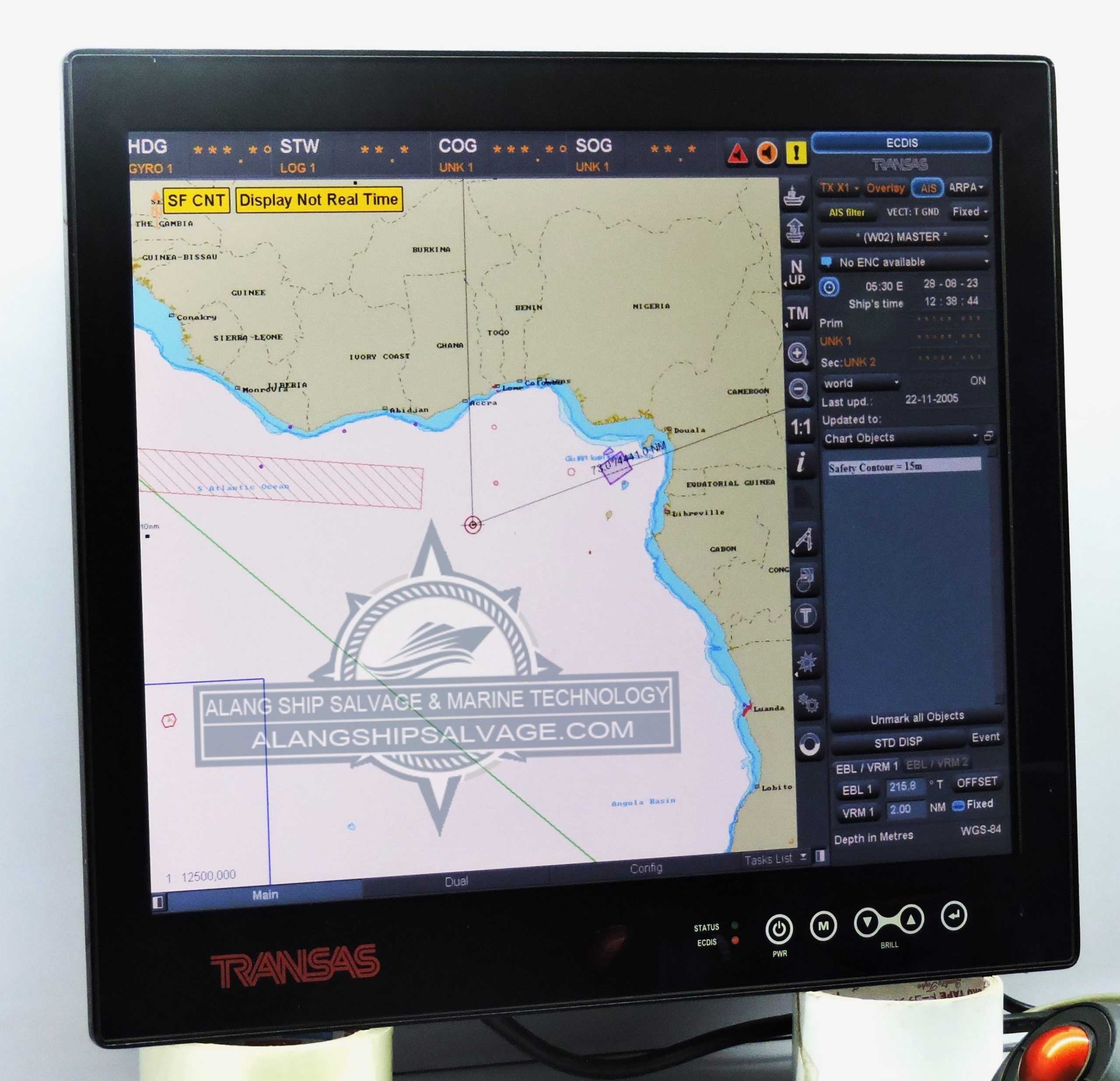Viewport: 1120px width, 1081px height.
Task: Open the gears settings icon
Action: coord(808,702)
